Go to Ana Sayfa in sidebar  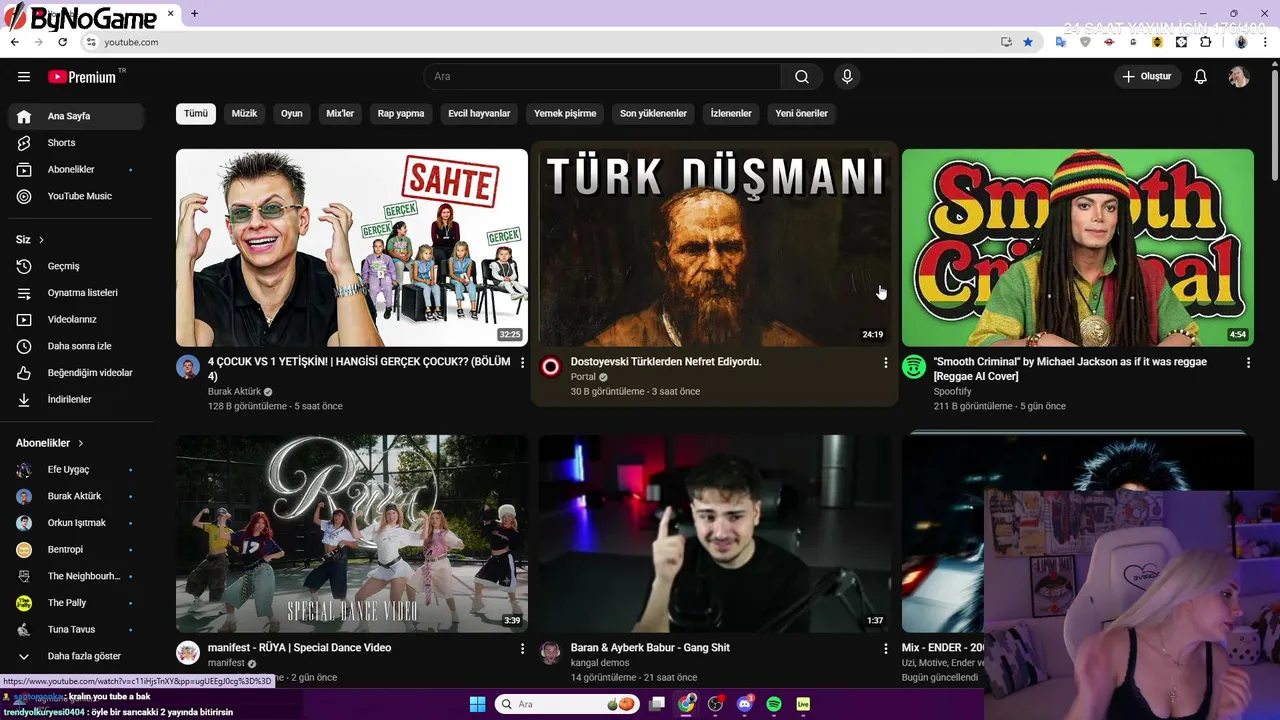[76, 116]
